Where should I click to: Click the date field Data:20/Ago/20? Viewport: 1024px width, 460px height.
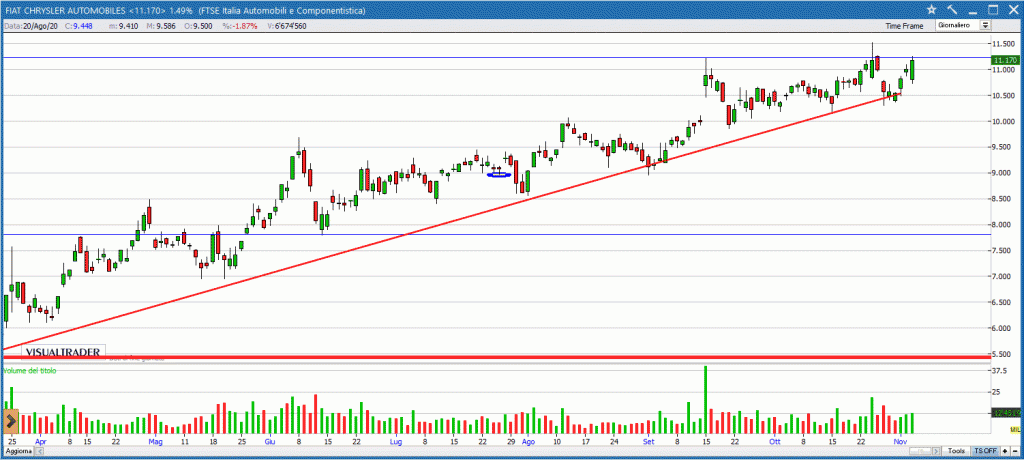coord(33,26)
